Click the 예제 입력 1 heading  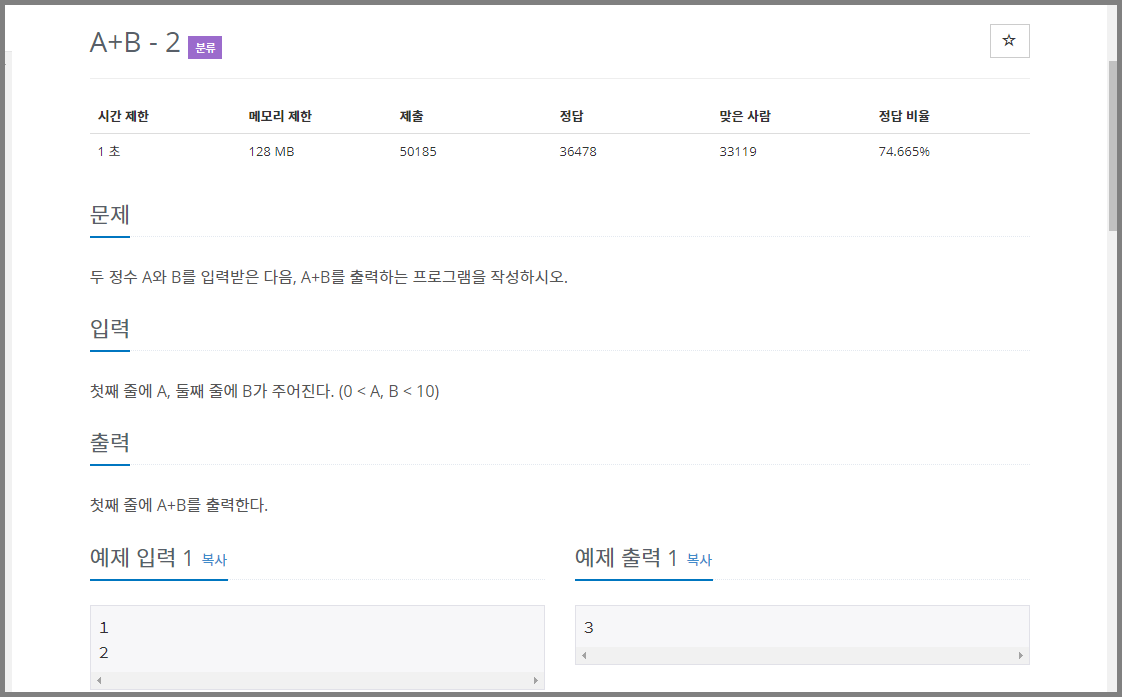(x=141, y=557)
